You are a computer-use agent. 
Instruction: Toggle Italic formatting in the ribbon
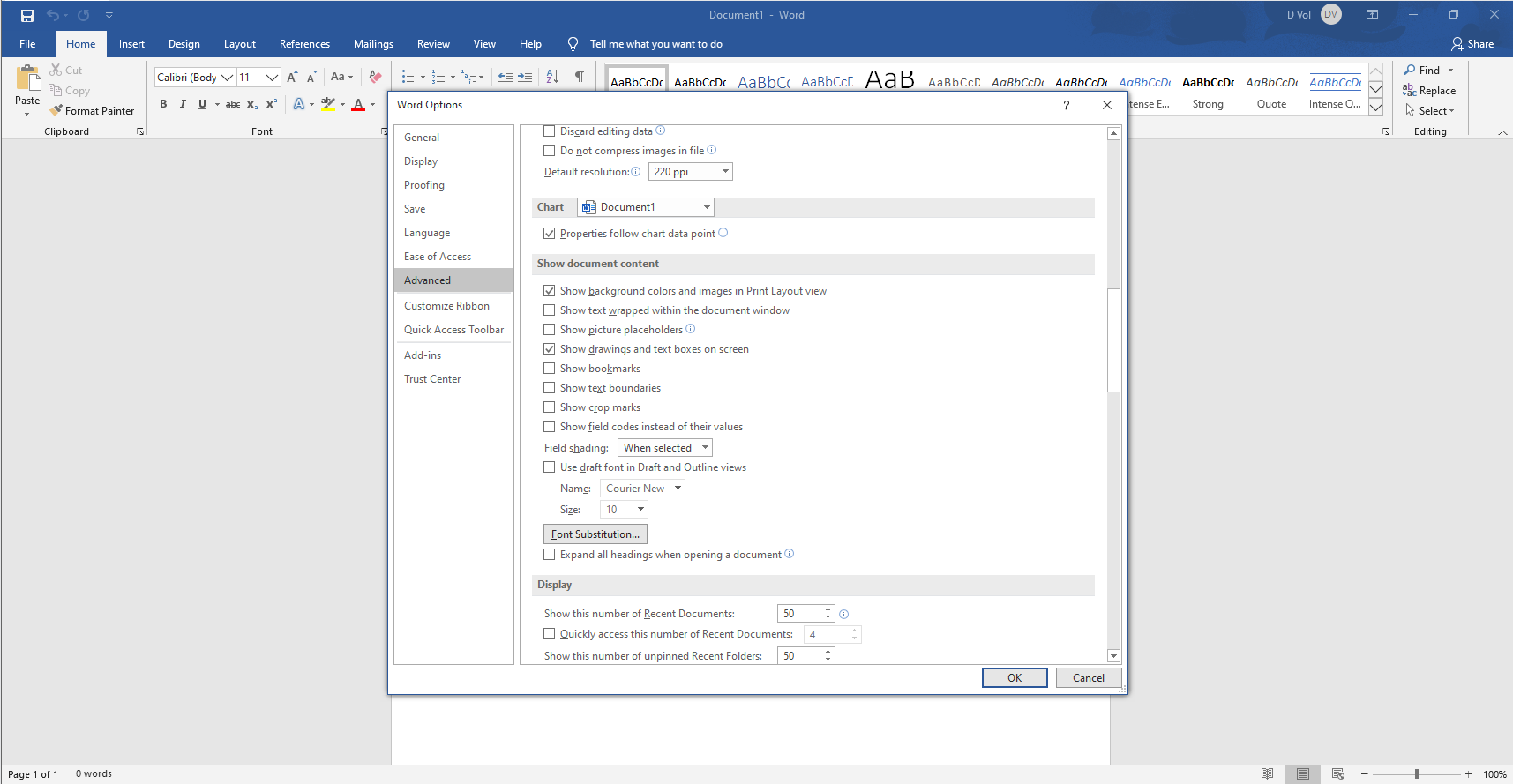(x=183, y=104)
